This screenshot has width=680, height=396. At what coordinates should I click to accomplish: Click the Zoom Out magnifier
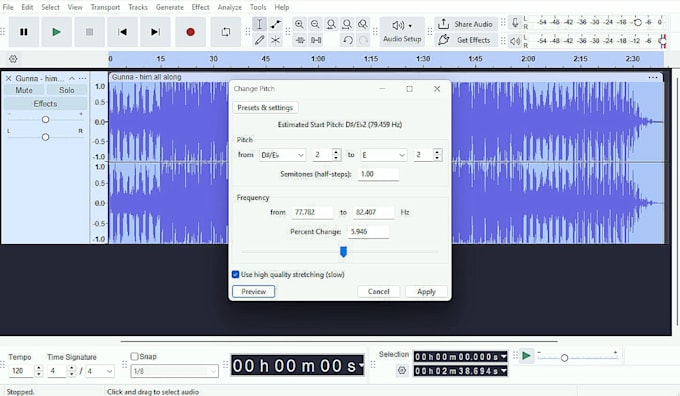tap(315, 24)
